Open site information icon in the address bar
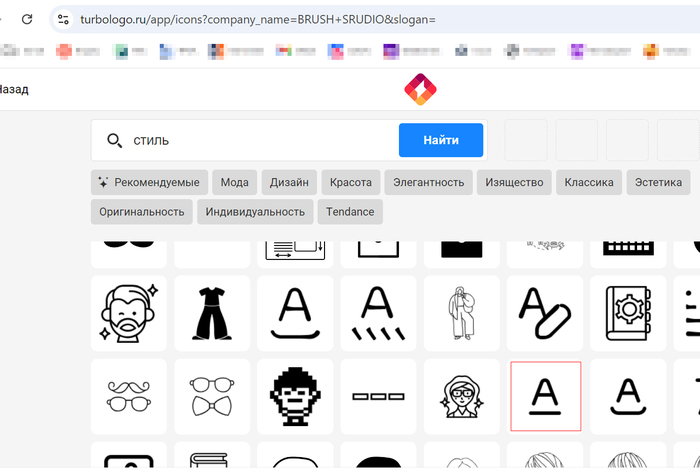The width and height of the screenshot is (700, 474). [x=63, y=19]
